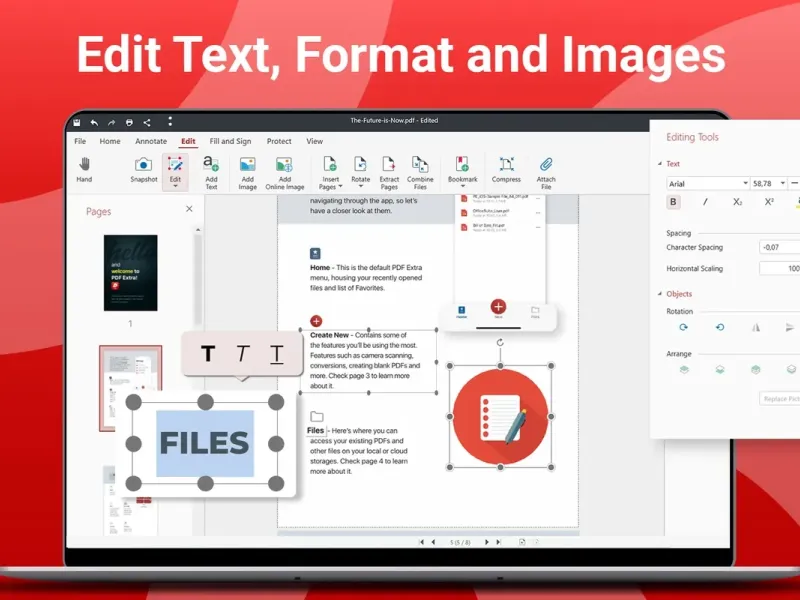Click the Save icon in title bar

click(77, 122)
